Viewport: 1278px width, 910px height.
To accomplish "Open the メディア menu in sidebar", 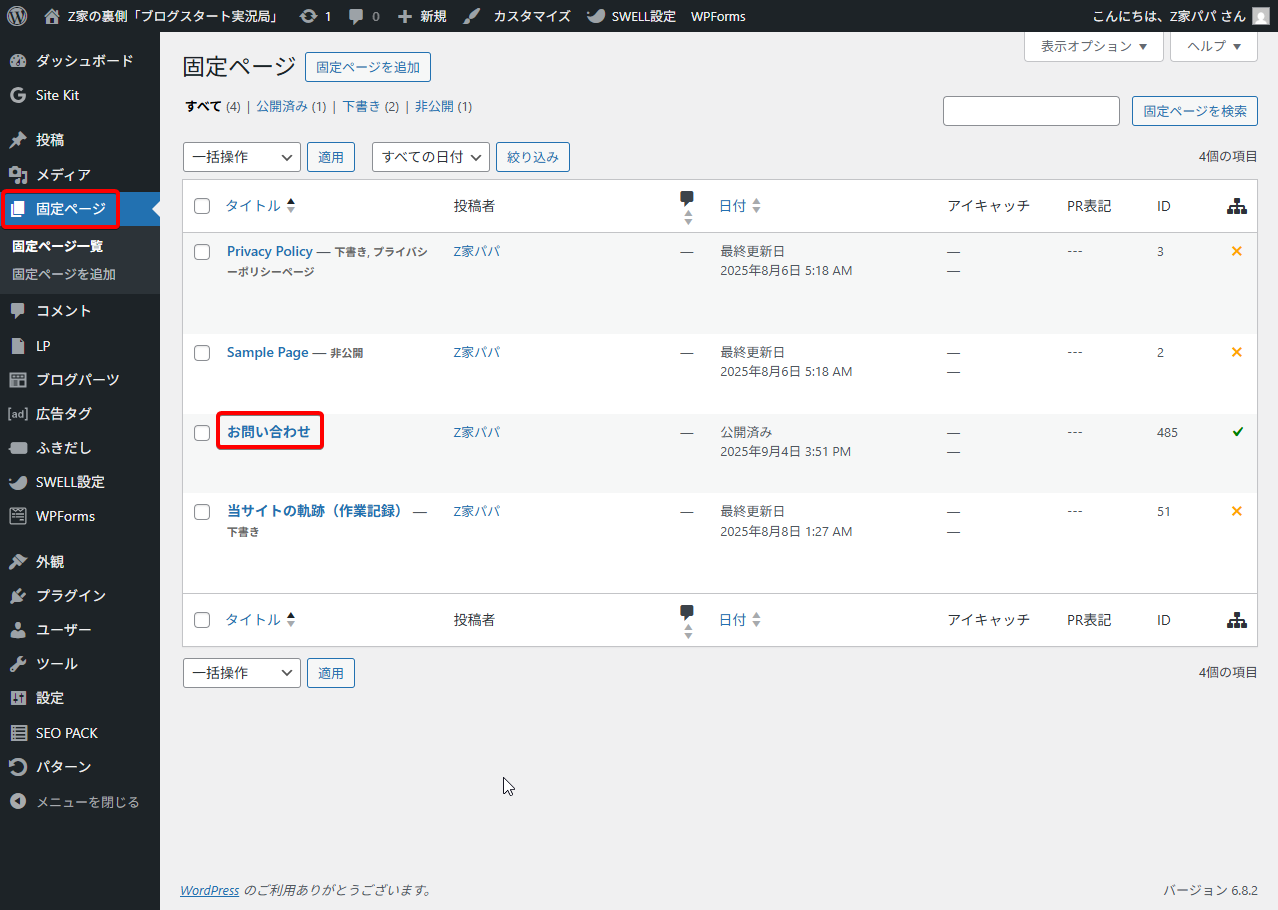I will click(63, 175).
